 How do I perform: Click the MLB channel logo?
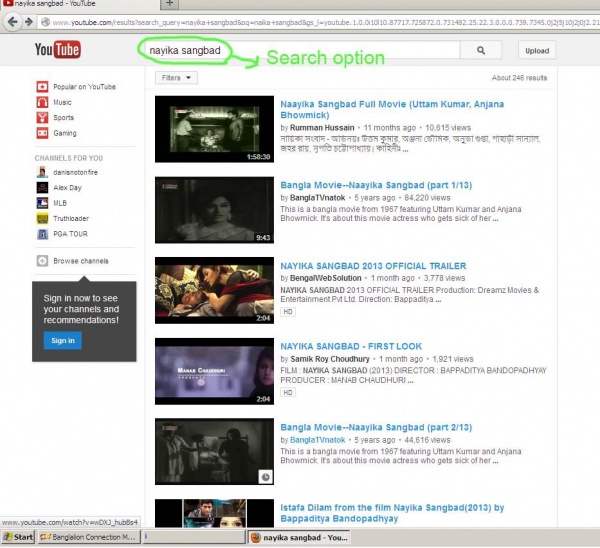coord(42,203)
